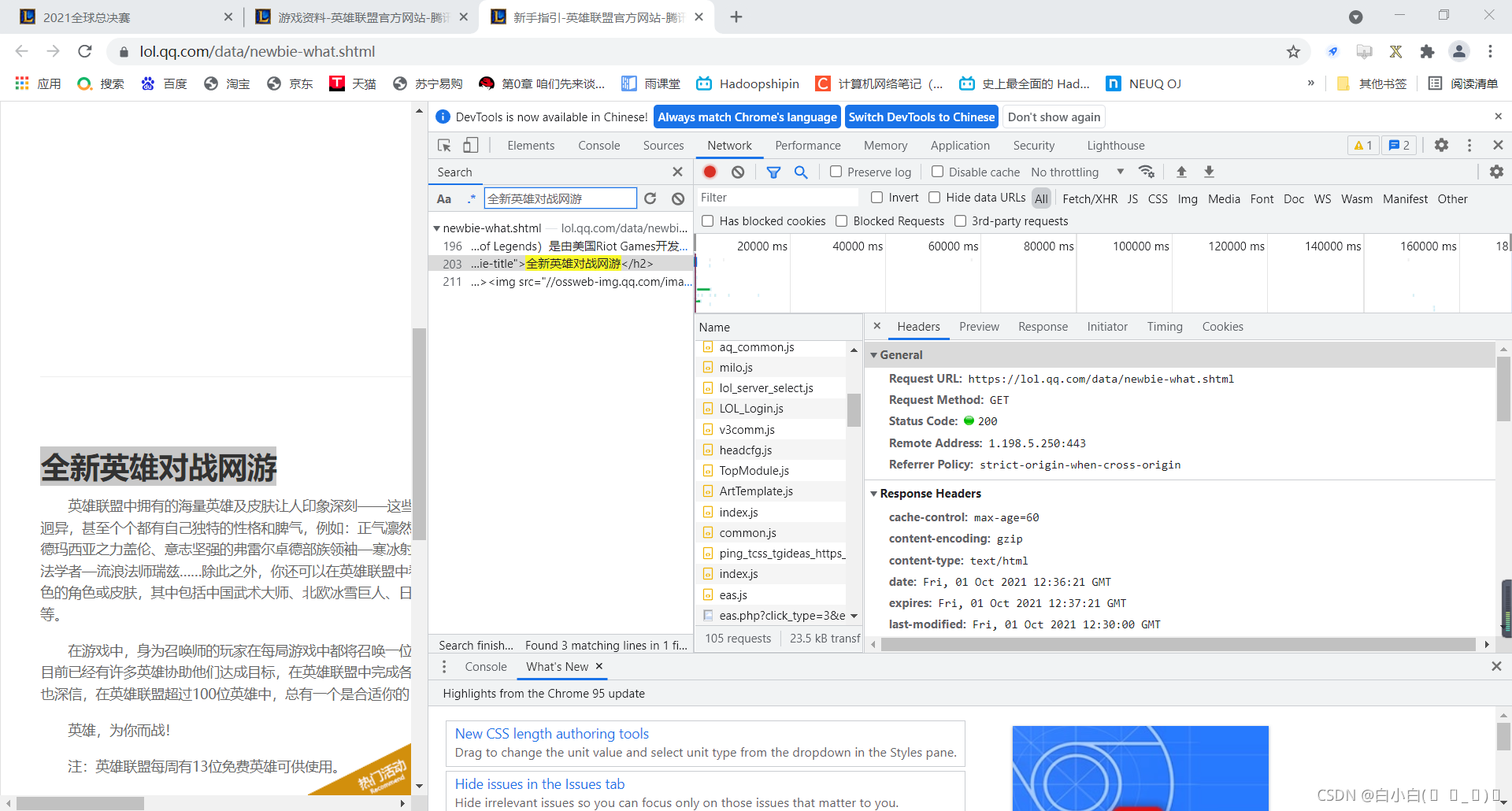The width and height of the screenshot is (1512, 811).
Task: Open the Timing tab
Action: (x=1165, y=327)
